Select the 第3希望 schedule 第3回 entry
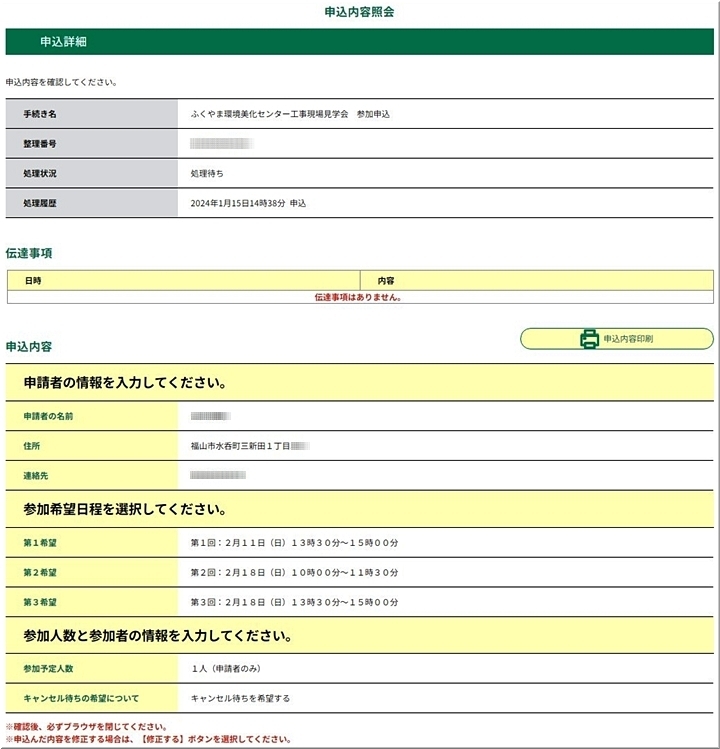Image resolution: width=720 pixels, height=749 pixels. point(294,603)
